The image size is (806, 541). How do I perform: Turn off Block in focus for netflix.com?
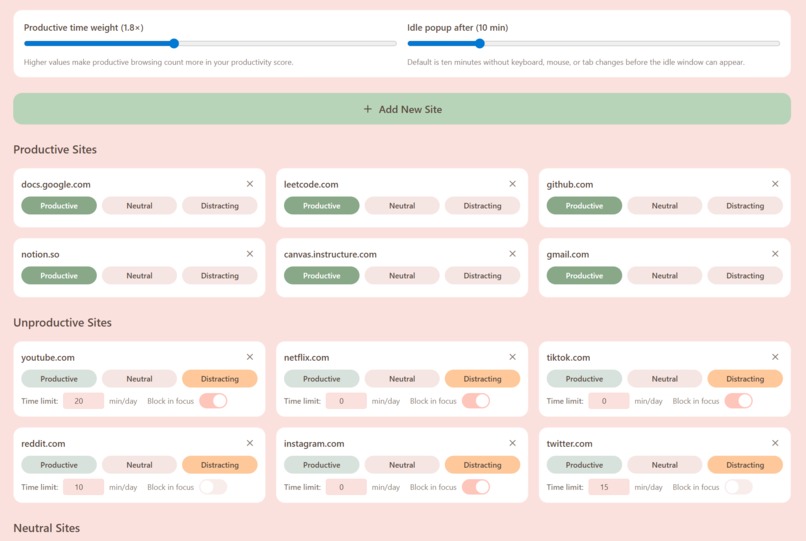point(476,401)
